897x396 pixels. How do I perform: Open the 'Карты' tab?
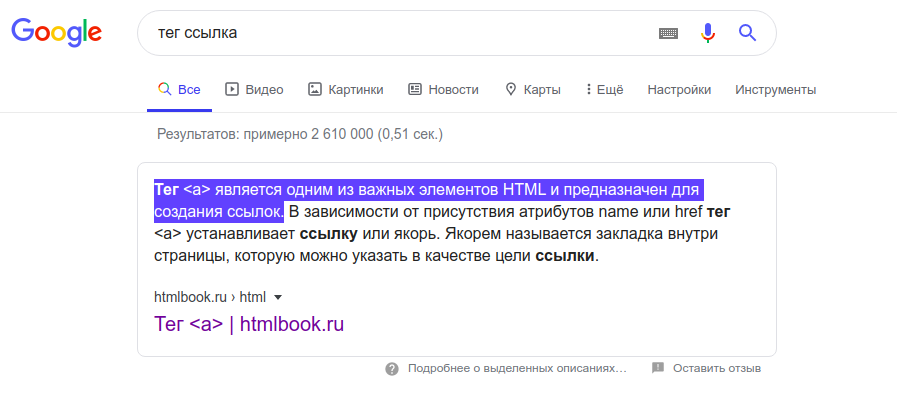(533, 90)
